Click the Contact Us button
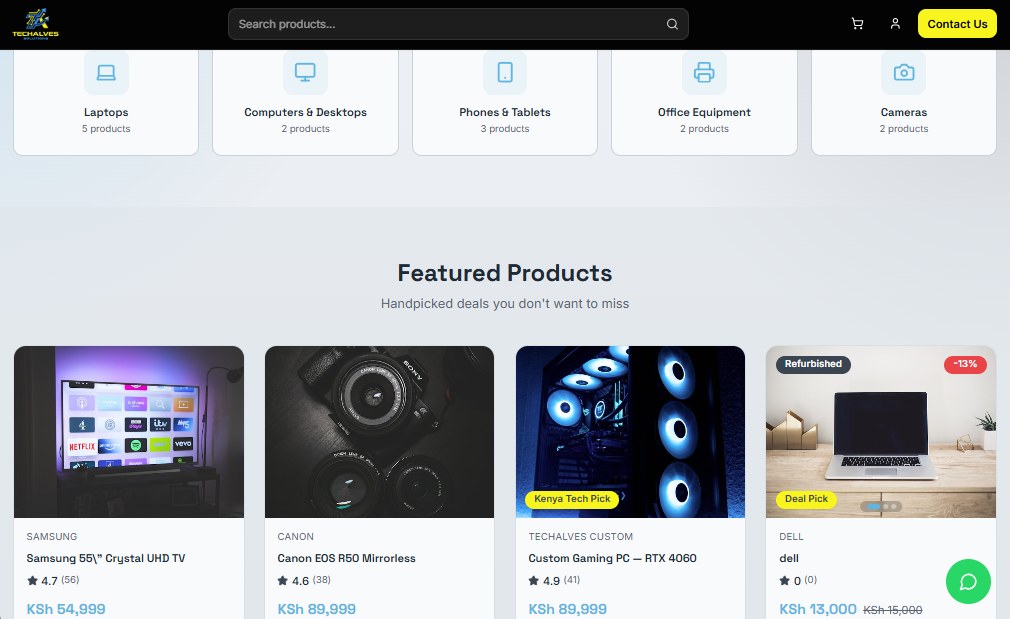Image resolution: width=1010 pixels, height=619 pixels. point(957,24)
